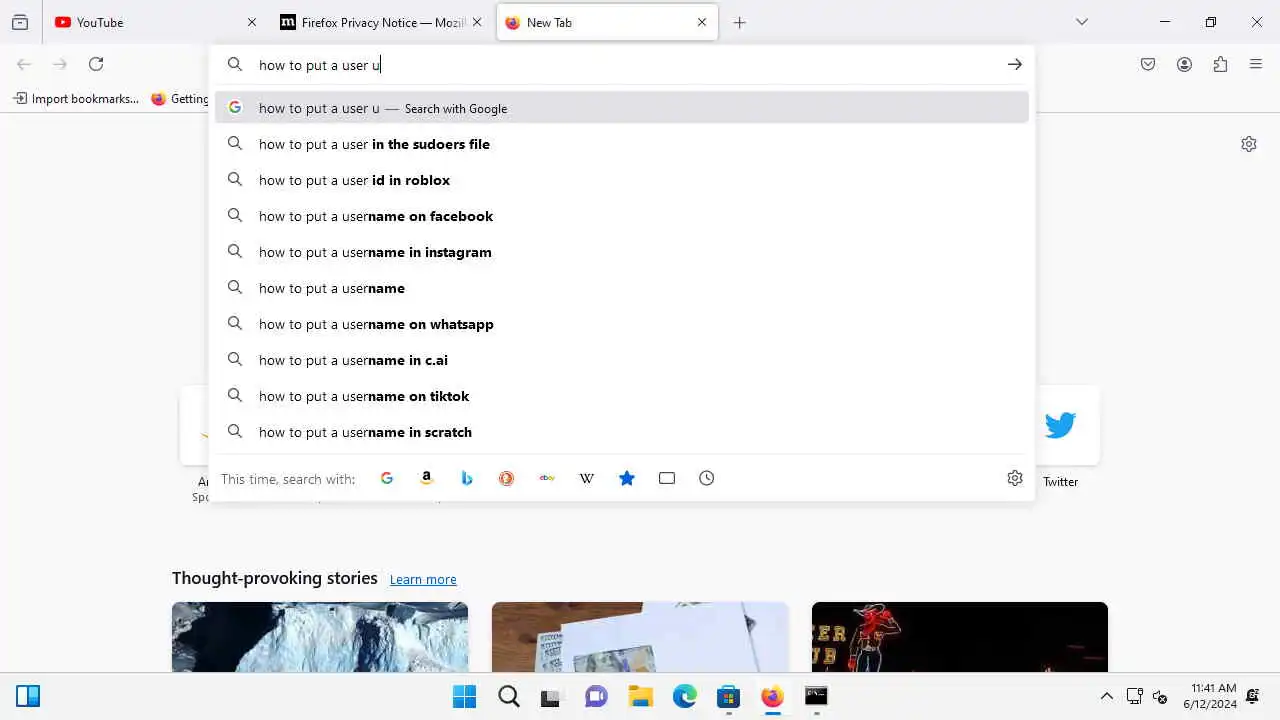
Task: Open the Widgets icon on taskbar
Action: 28,696
